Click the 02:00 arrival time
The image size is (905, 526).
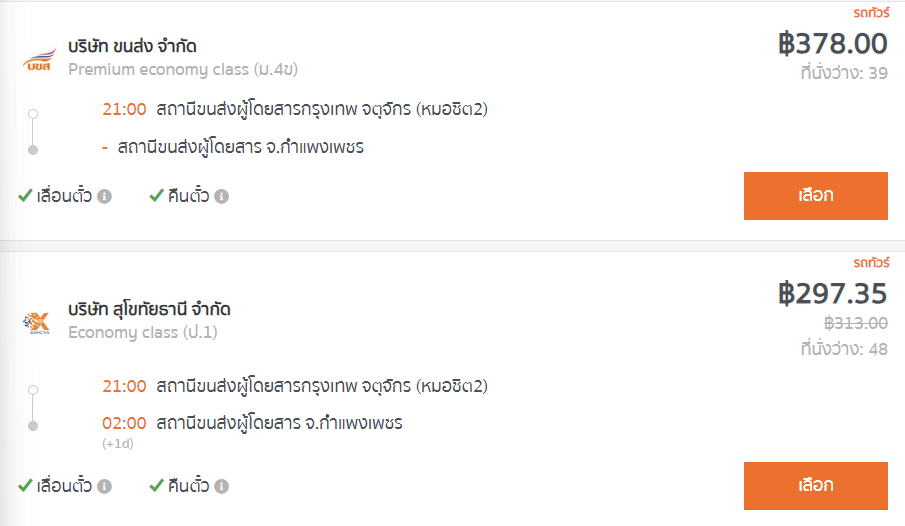pos(124,423)
